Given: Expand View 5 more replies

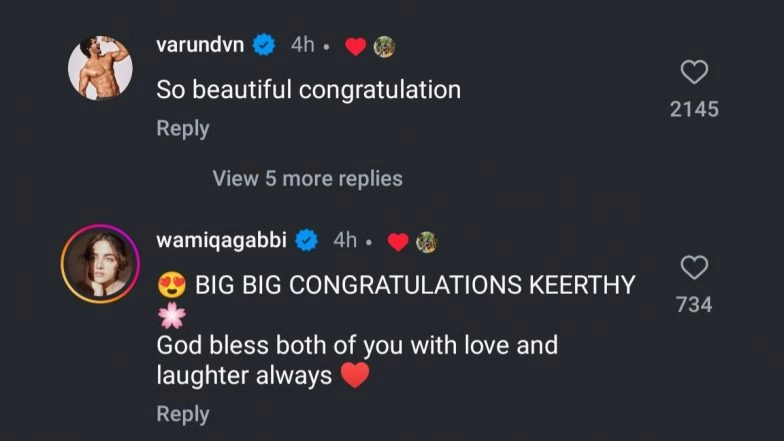Looking at the screenshot, I should coord(307,179).
